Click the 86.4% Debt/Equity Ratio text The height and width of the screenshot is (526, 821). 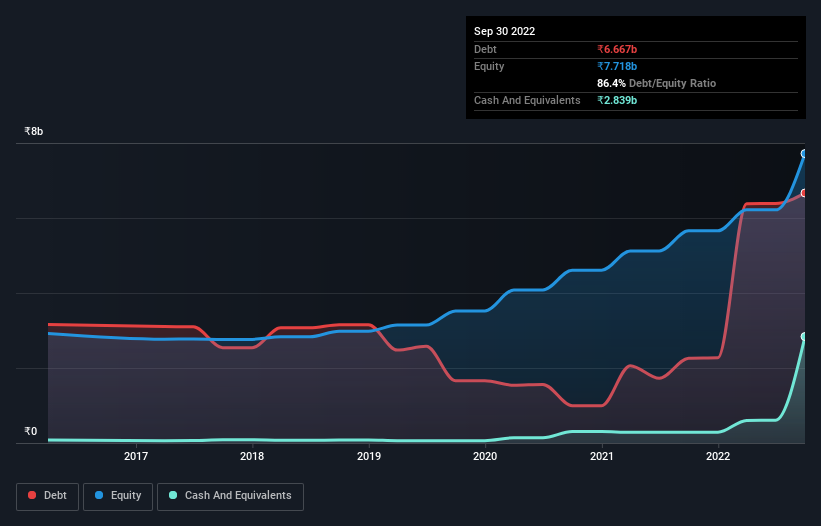tap(656, 83)
